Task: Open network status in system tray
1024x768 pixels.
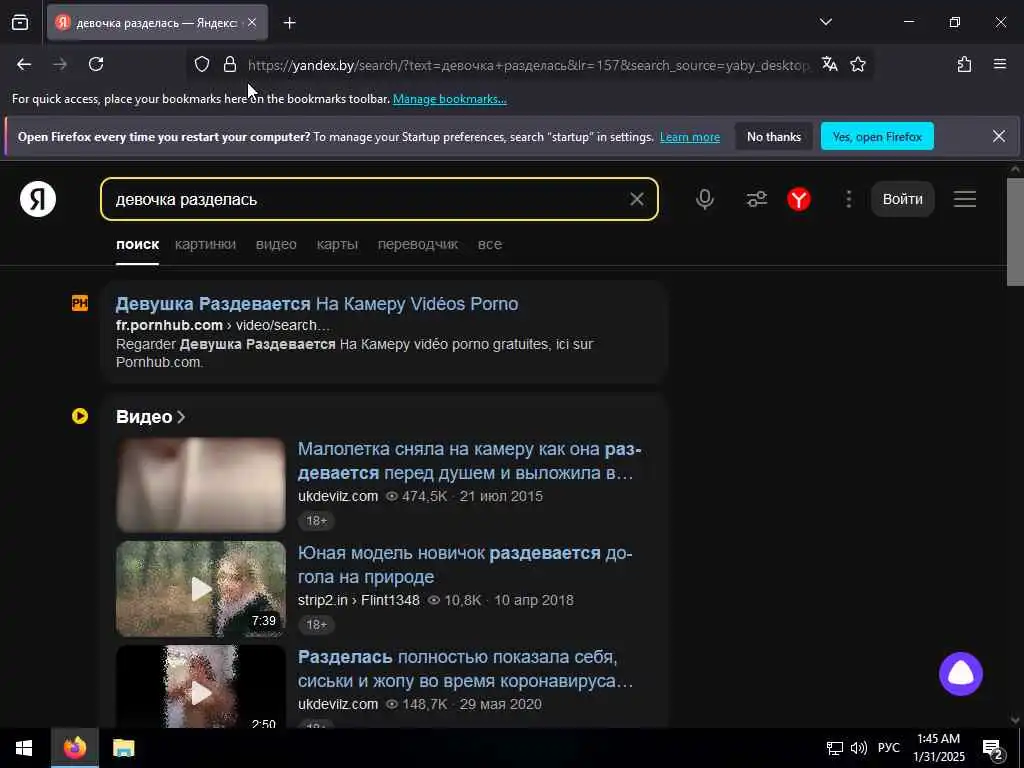Action: pyautogui.click(x=834, y=748)
